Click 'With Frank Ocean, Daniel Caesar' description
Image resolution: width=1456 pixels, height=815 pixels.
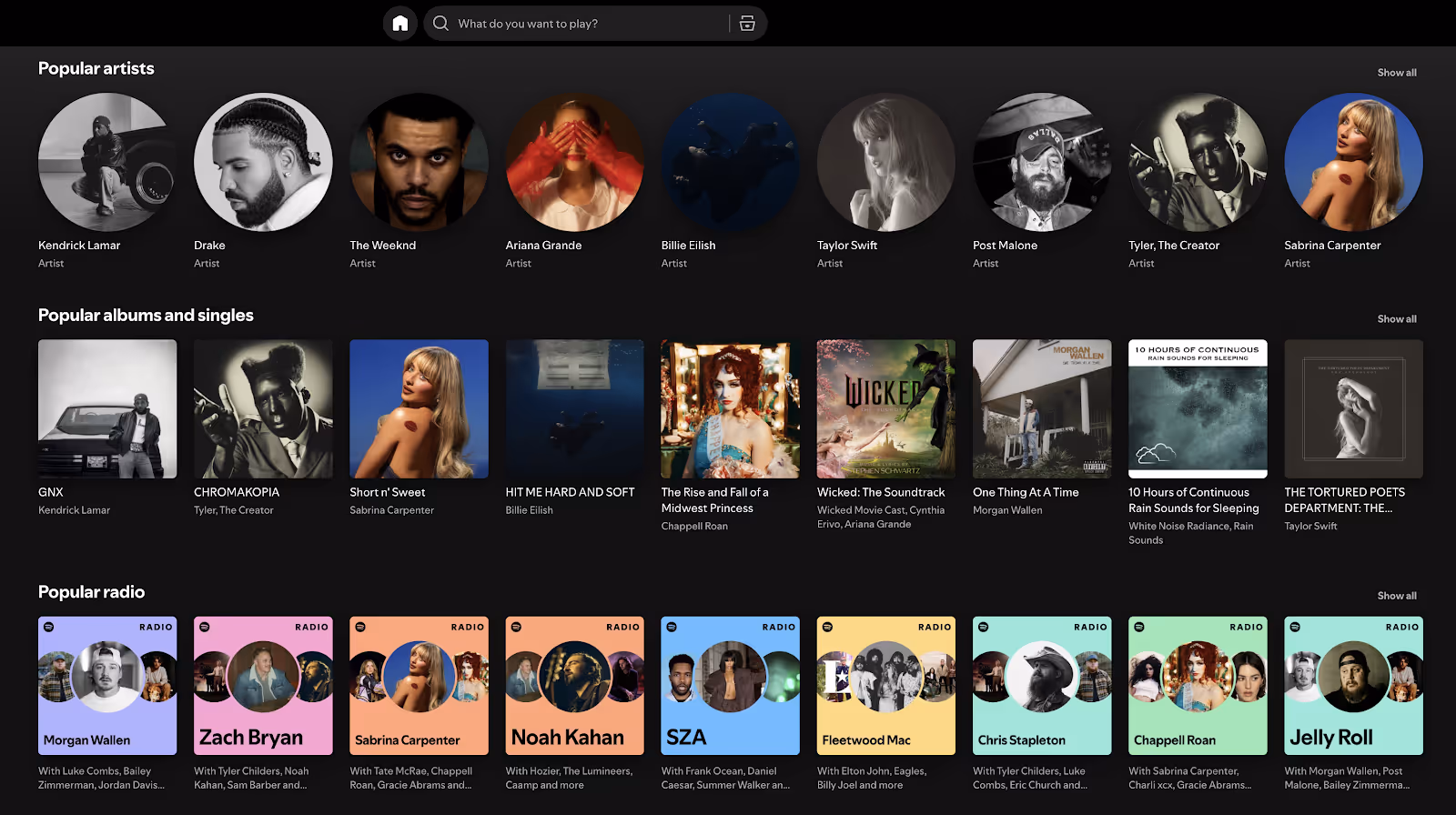[x=725, y=778]
